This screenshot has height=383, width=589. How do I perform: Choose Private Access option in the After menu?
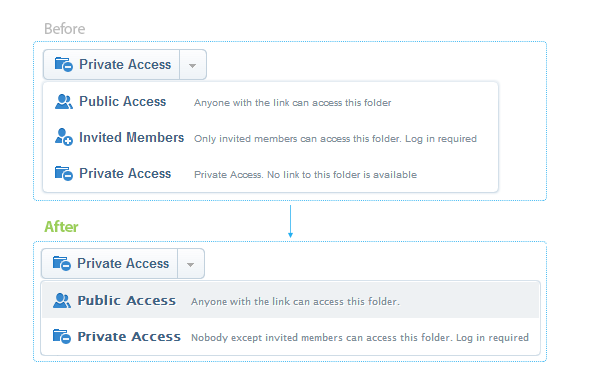click(x=290, y=336)
